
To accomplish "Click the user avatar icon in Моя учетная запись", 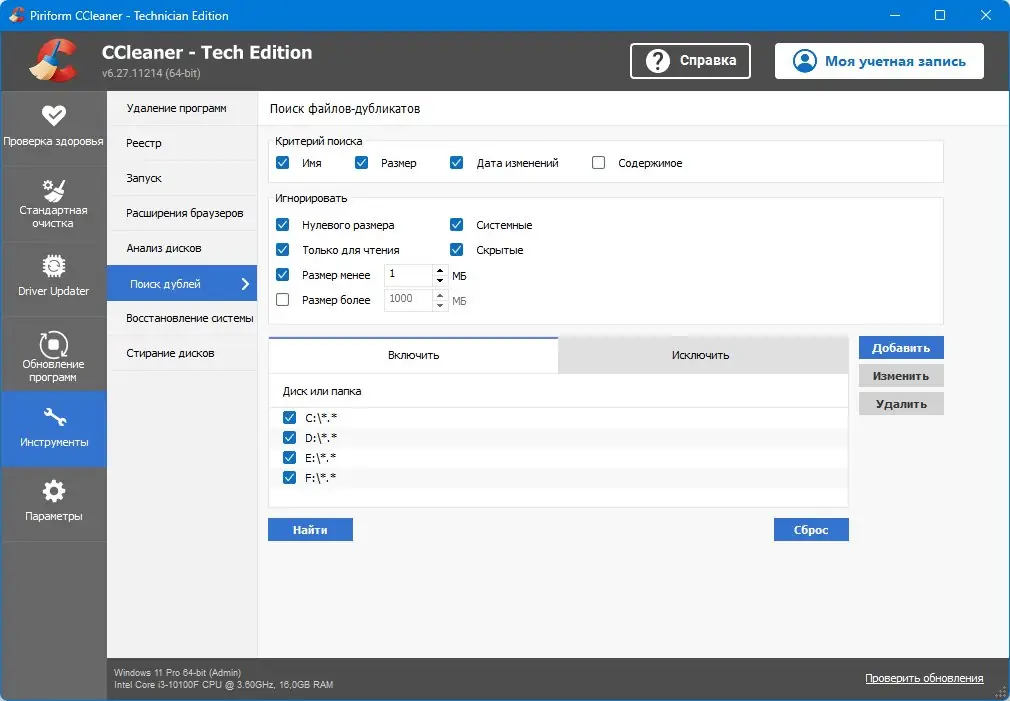I will click(x=805, y=61).
